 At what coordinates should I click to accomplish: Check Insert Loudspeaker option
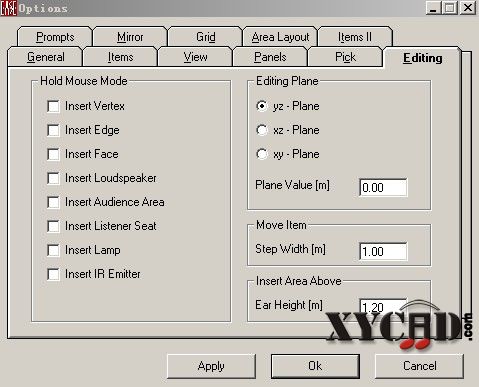pos(53,178)
